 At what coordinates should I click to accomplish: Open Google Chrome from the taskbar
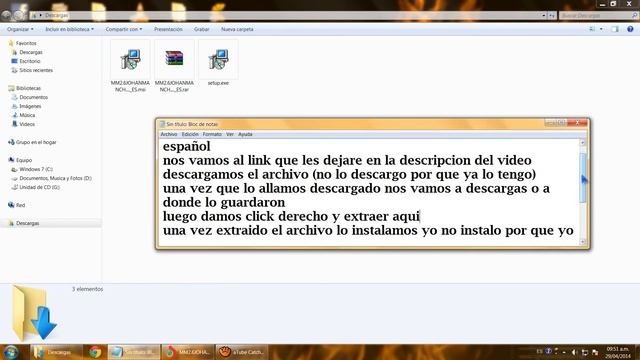tap(95, 352)
